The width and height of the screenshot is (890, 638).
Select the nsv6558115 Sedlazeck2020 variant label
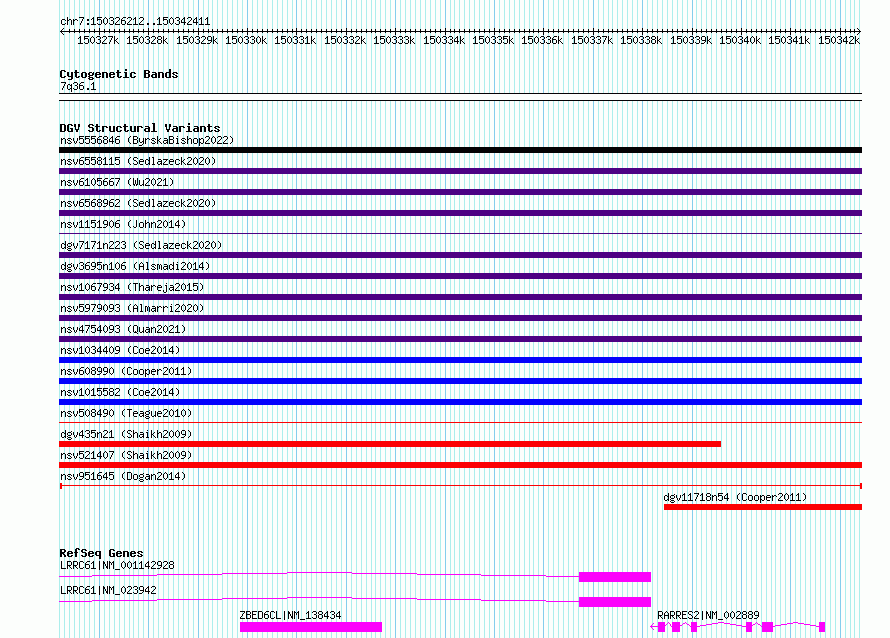point(138,161)
